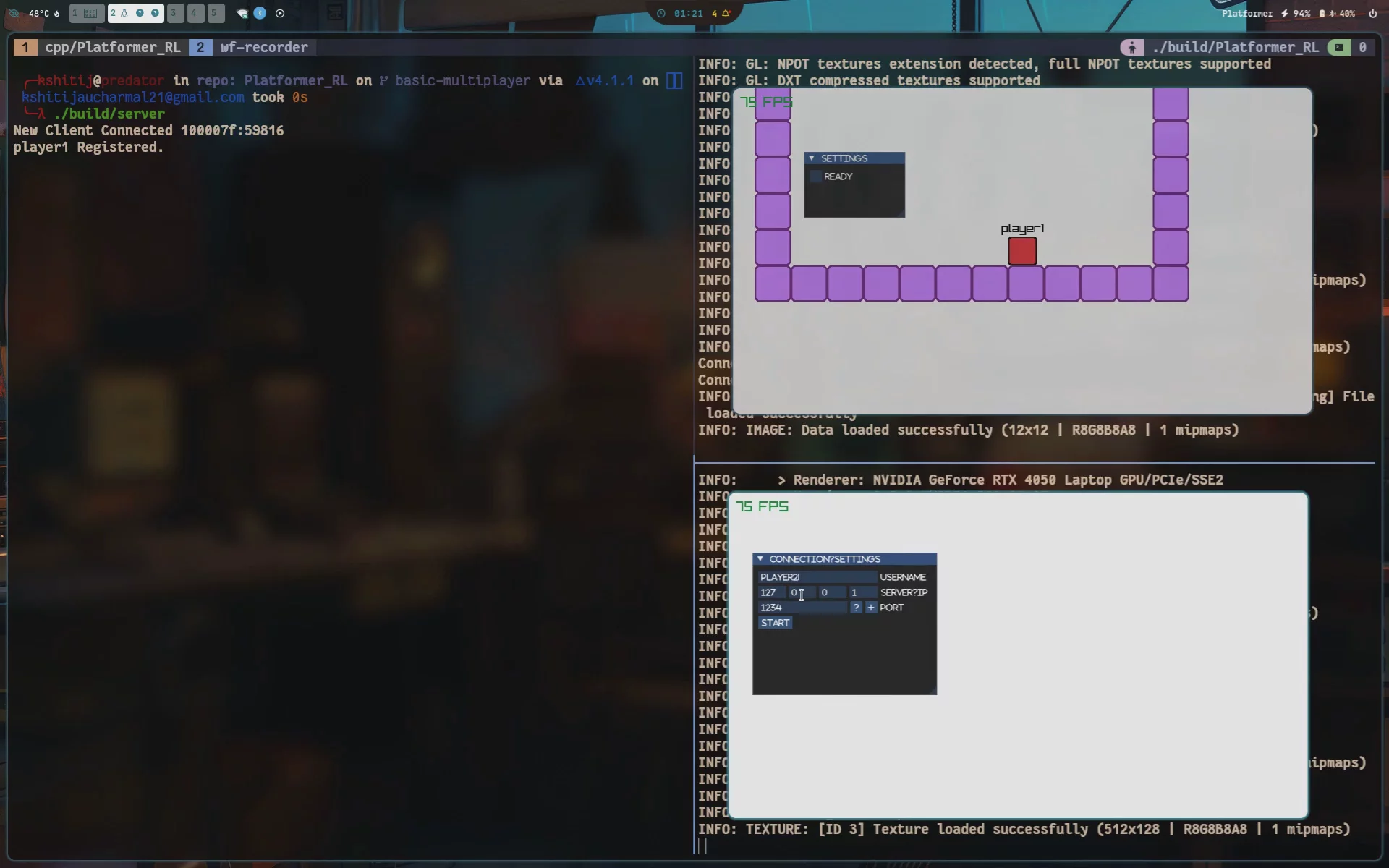Click the battery icon in the top-right bar
The height and width of the screenshot is (868, 1389).
pyautogui.click(x=1322, y=13)
